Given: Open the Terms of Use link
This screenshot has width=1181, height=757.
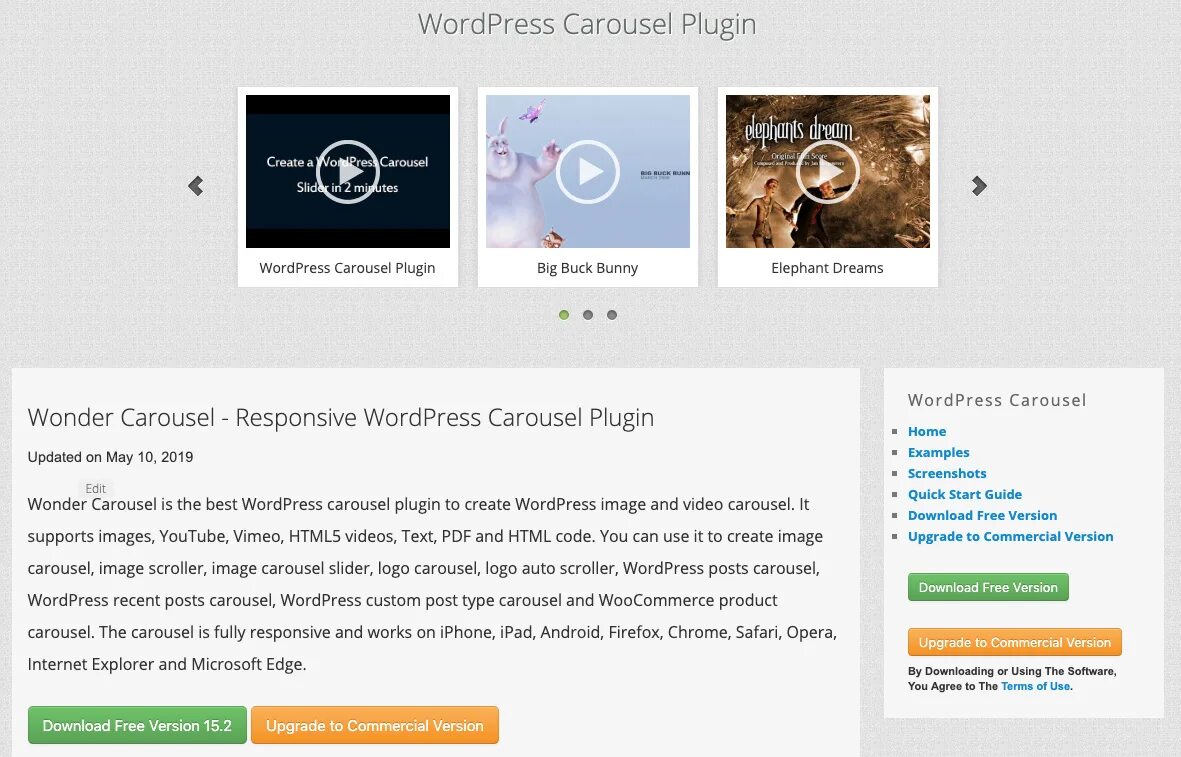Looking at the screenshot, I should tap(1036, 686).
